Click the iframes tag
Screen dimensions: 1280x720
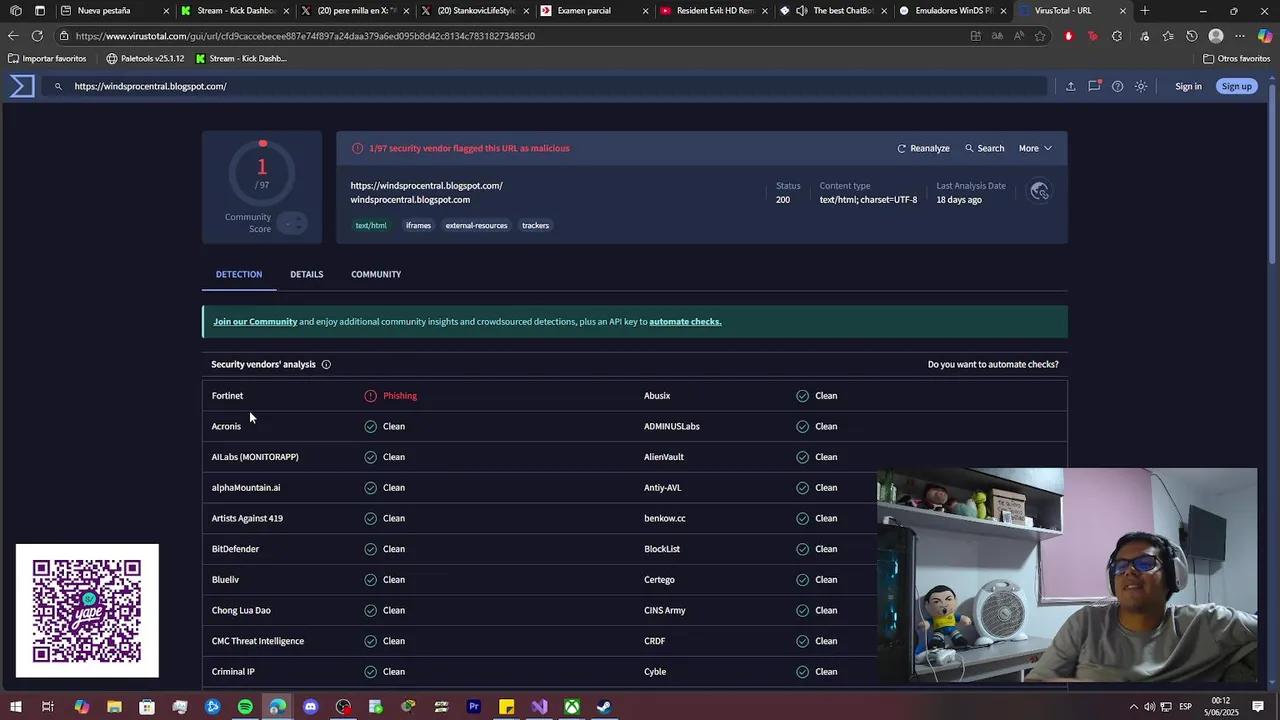pos(418,226)
